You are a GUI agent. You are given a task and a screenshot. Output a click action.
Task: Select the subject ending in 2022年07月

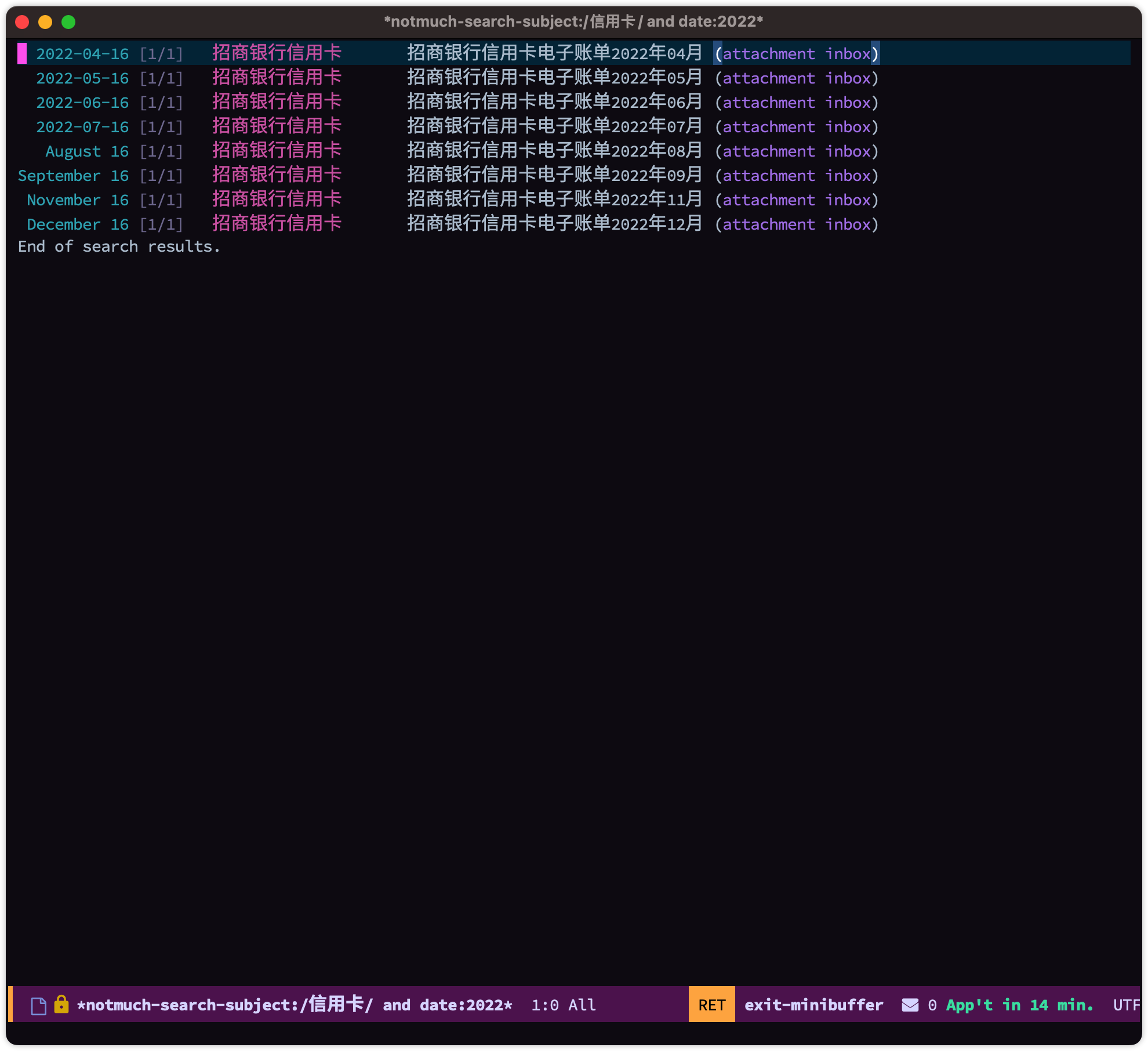554,126
